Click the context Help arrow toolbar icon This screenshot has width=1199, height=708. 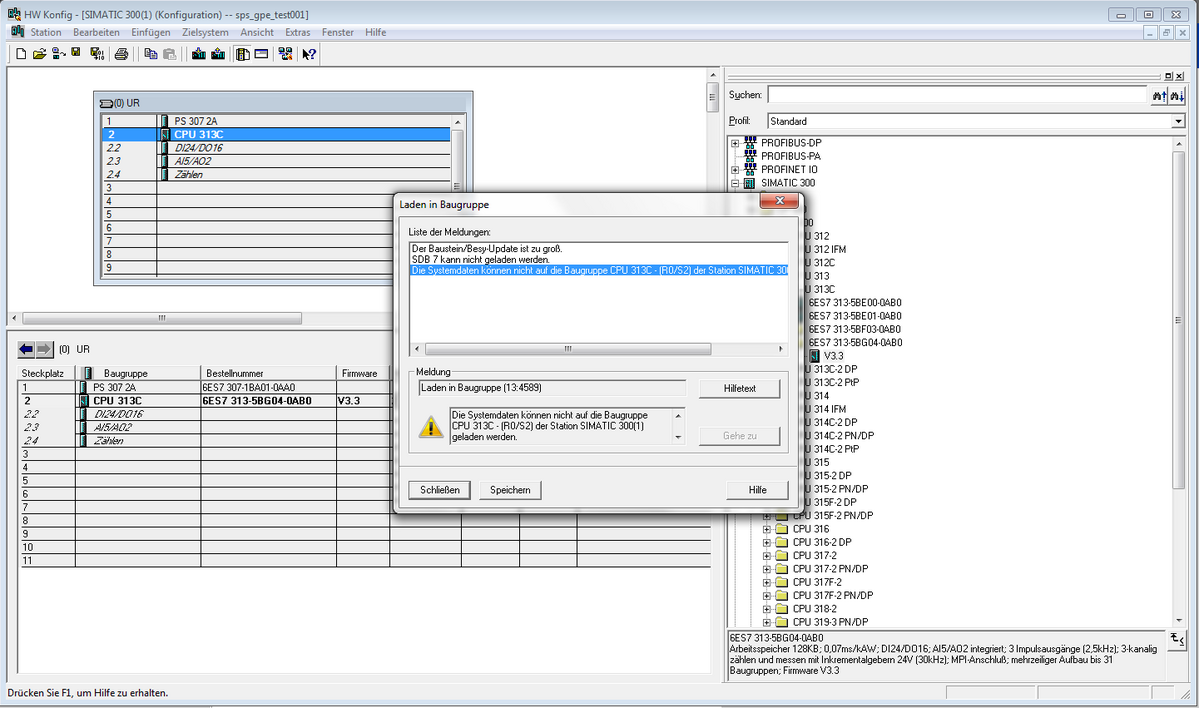click(310, 54)
